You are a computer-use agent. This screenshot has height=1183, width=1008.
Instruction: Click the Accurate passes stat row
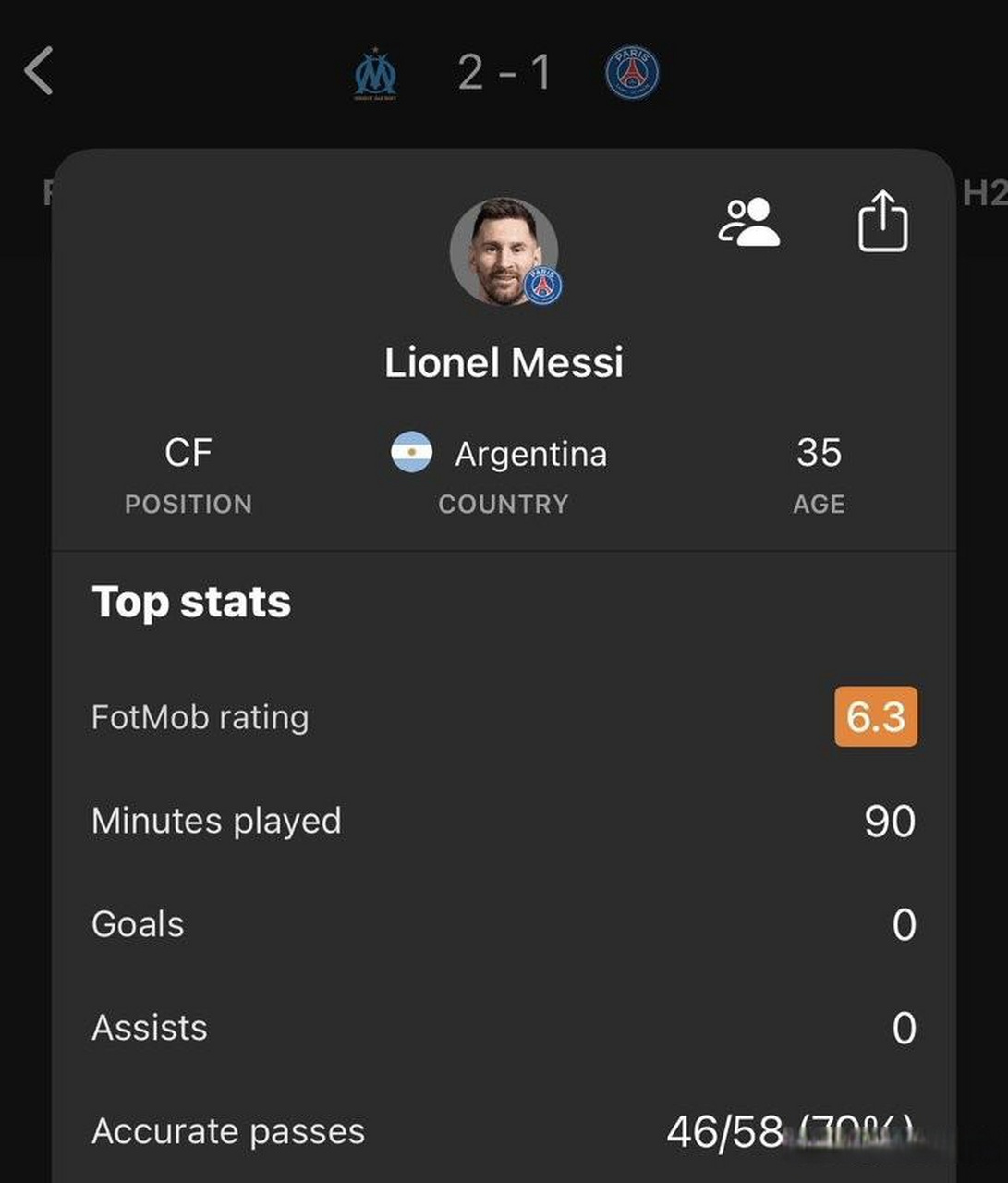pos(504,1131)
